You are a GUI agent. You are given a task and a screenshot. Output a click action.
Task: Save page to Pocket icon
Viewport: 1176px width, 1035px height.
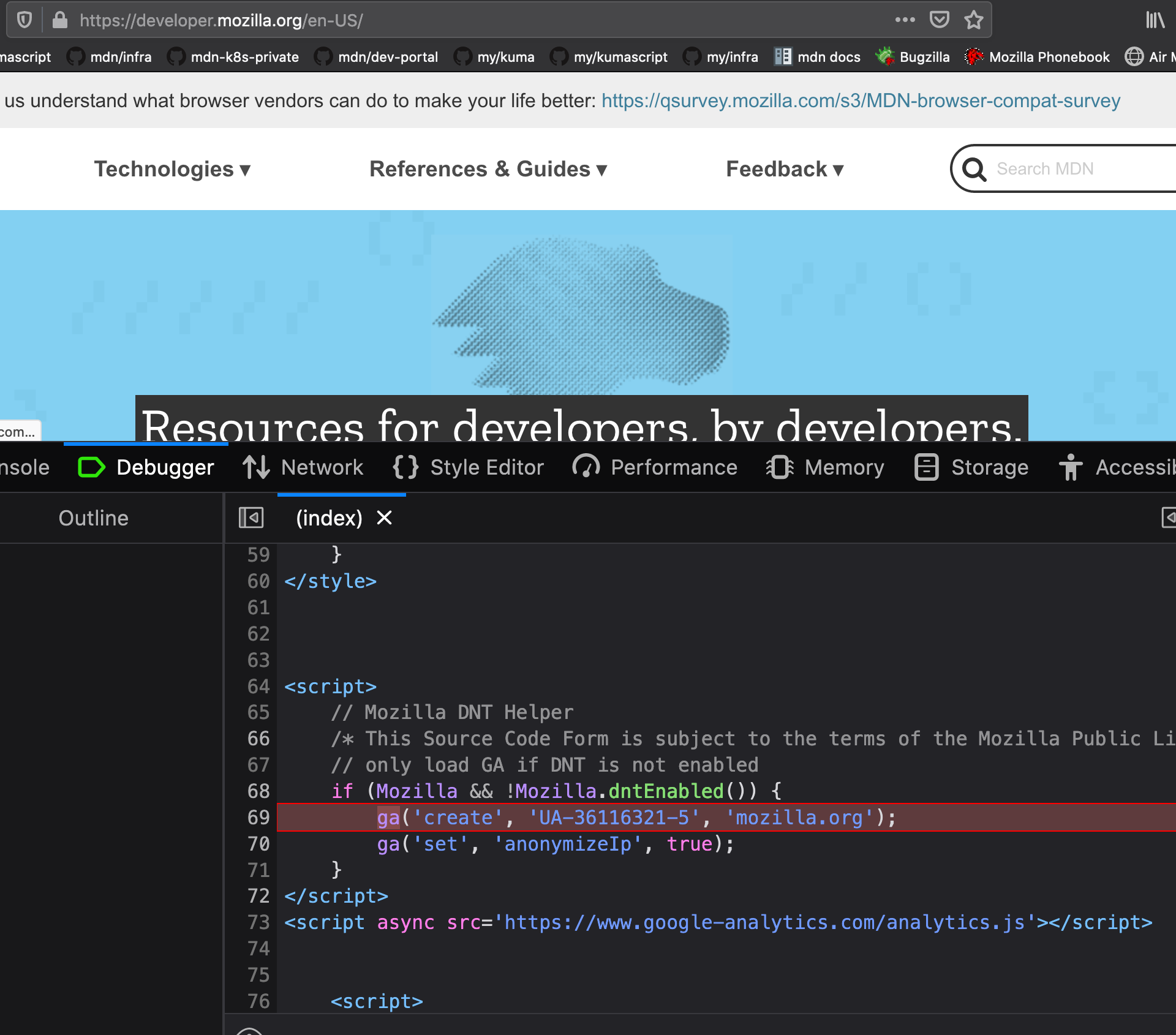pyautogui.click(x=939, y=20)
